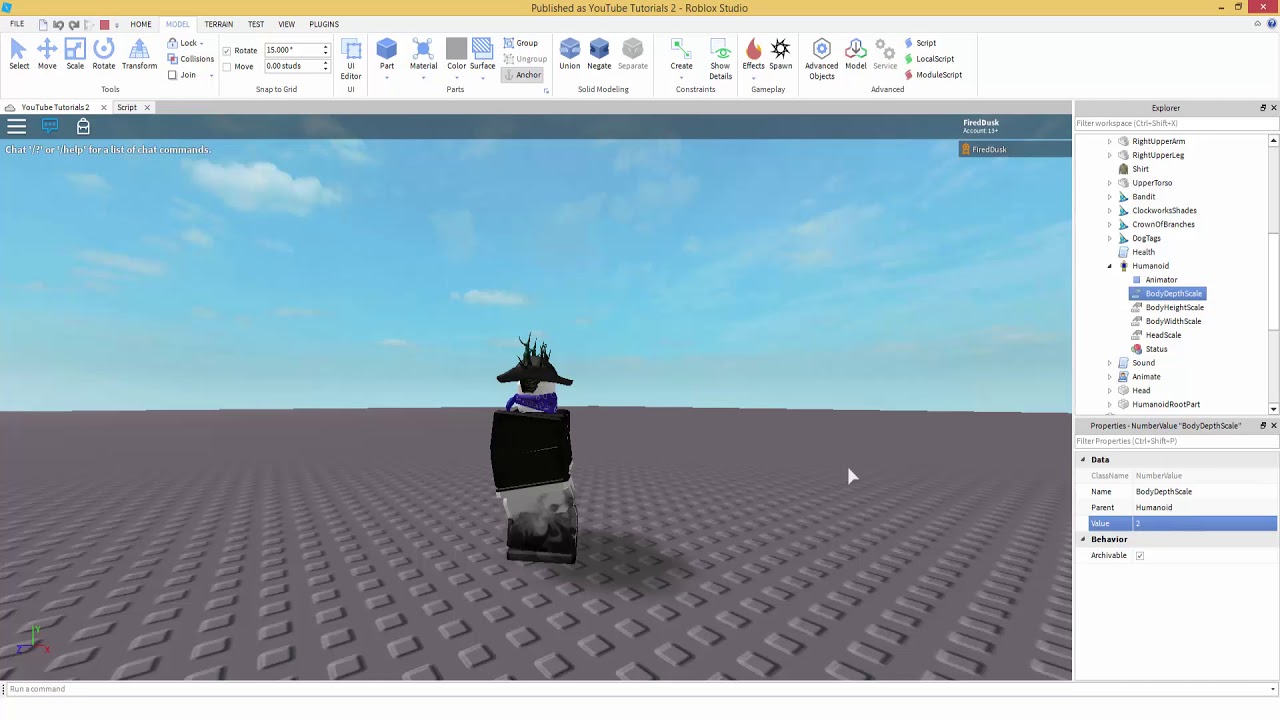The image size is (1280, 720).
Task: Expand the ClockworksShades tree node
Action: 1109,211
